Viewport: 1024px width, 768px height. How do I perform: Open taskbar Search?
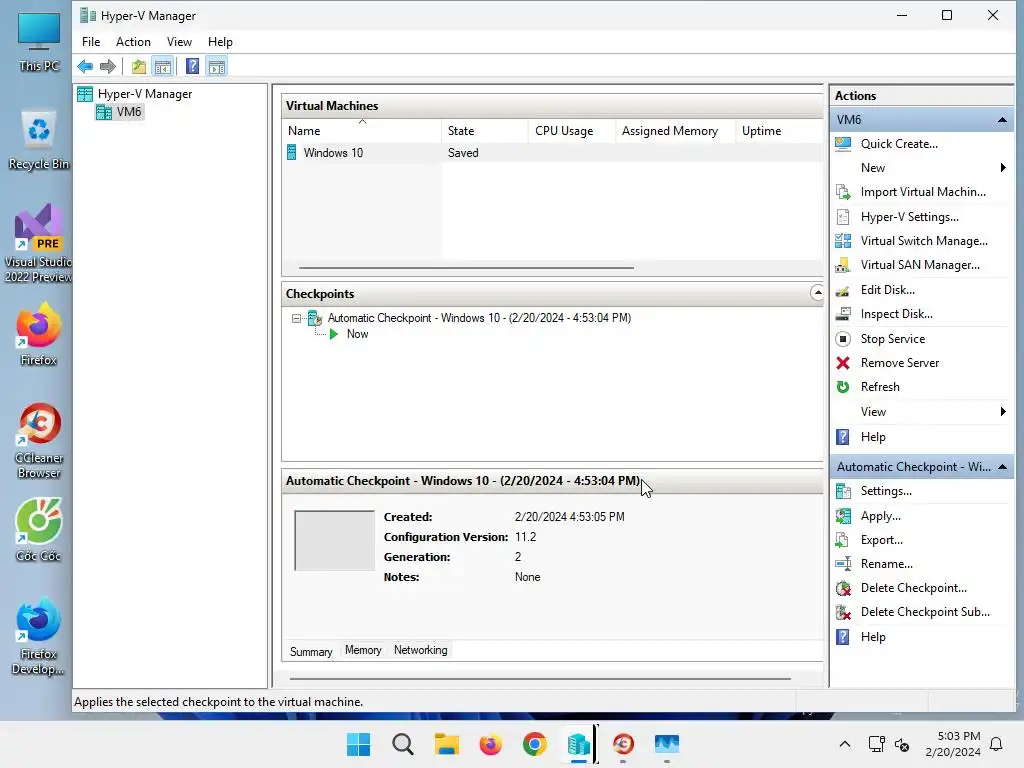[402, 744]
